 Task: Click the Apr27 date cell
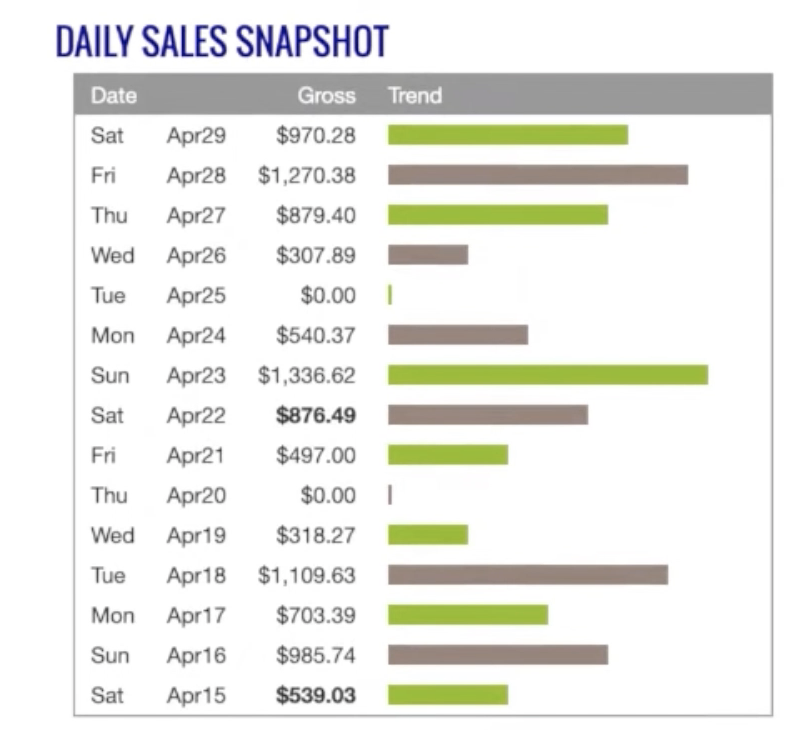pyautogui.click(x=196, y=215)
